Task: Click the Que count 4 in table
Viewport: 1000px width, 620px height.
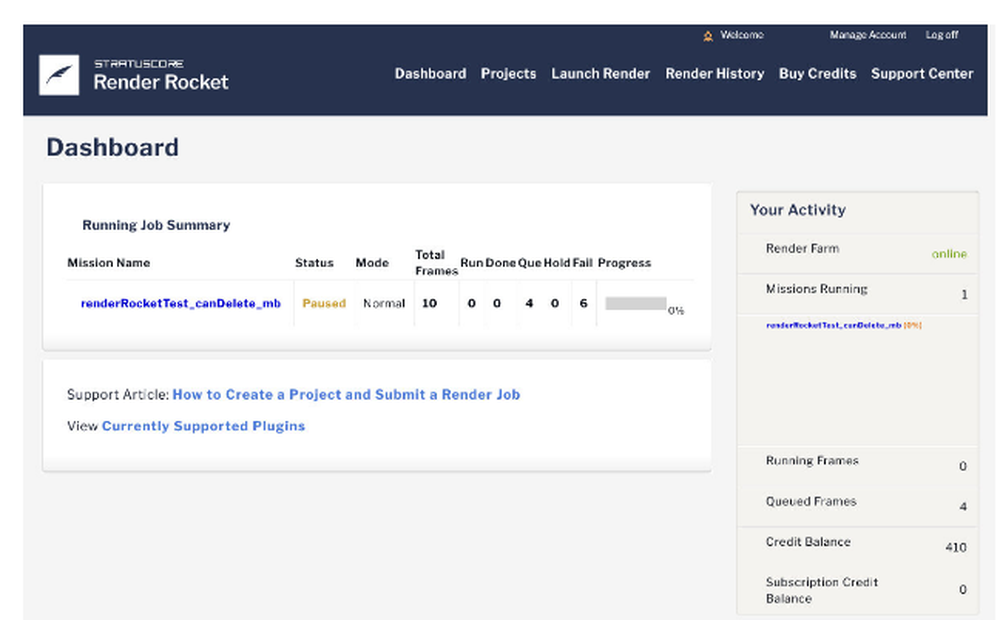Action: click(x=529, y=304)
